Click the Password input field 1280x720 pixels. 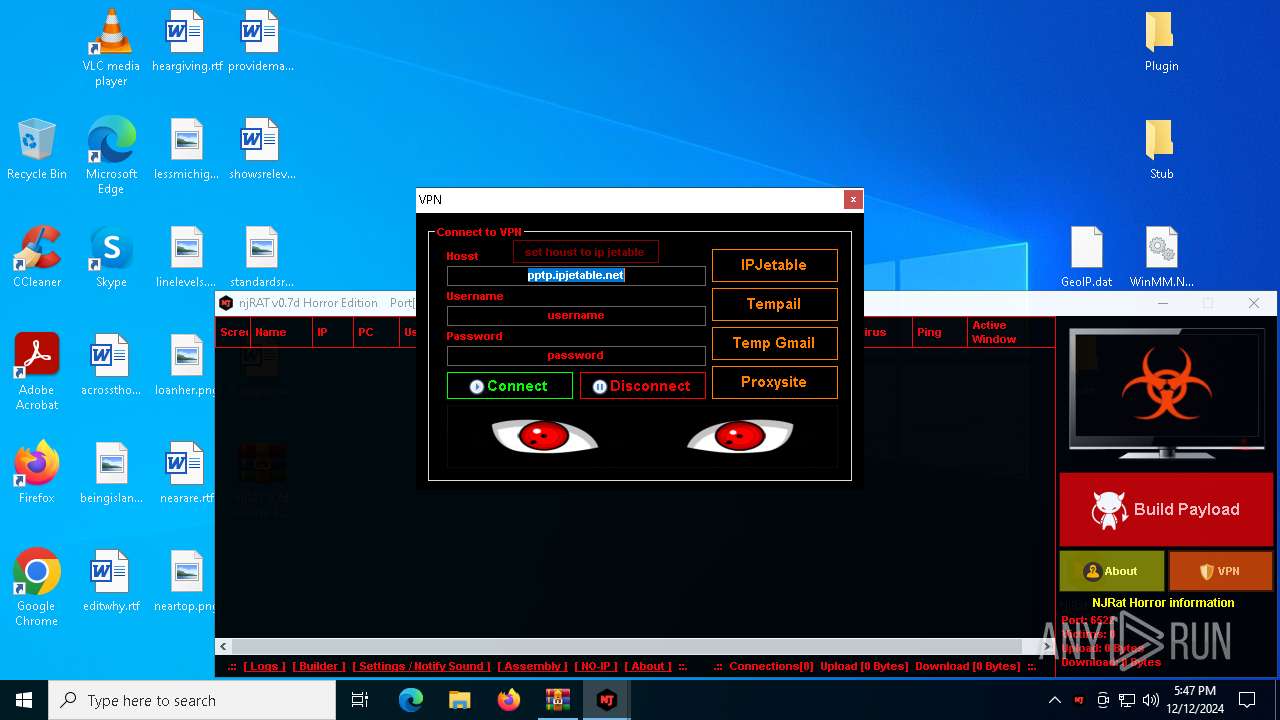point(576,355)
